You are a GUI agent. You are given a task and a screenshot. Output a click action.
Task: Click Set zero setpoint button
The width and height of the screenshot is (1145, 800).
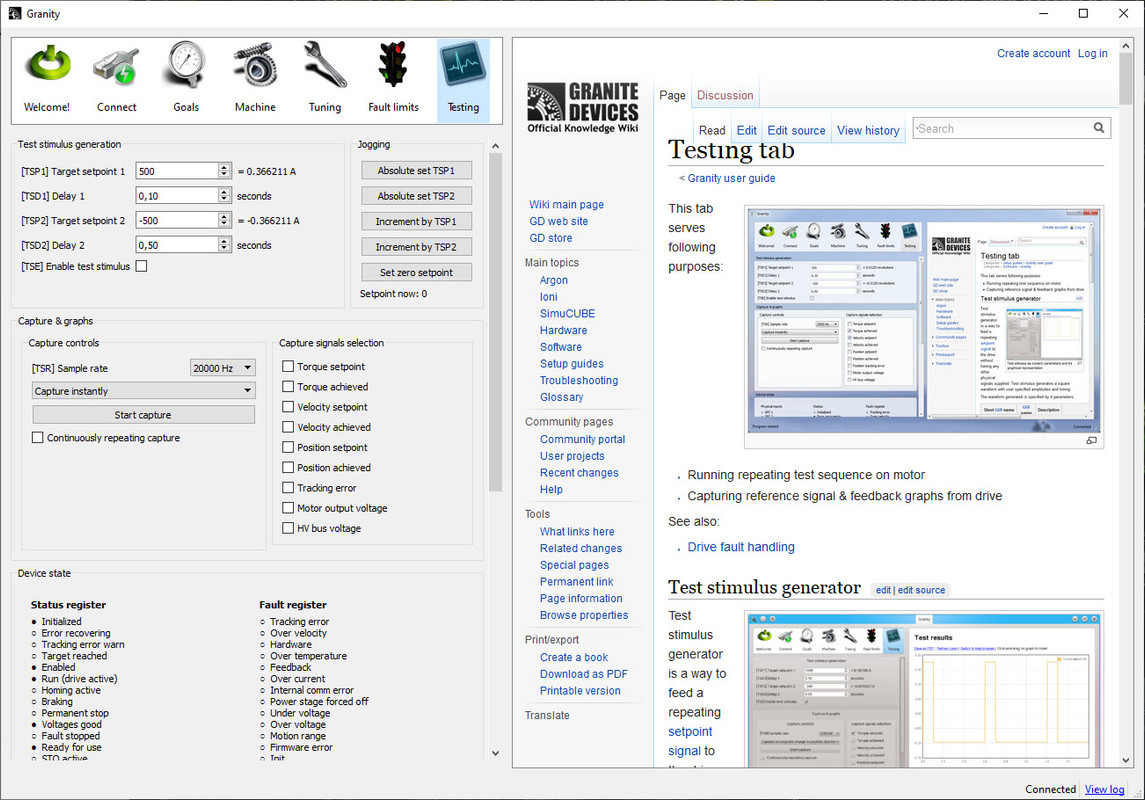(416, 272)
